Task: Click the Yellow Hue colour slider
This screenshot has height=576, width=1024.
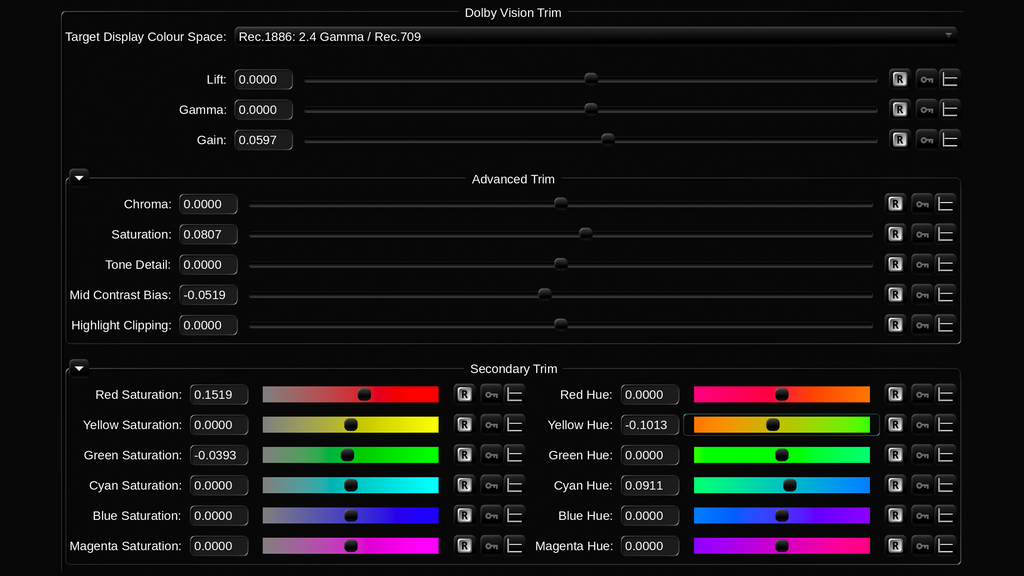Action: 782,424
